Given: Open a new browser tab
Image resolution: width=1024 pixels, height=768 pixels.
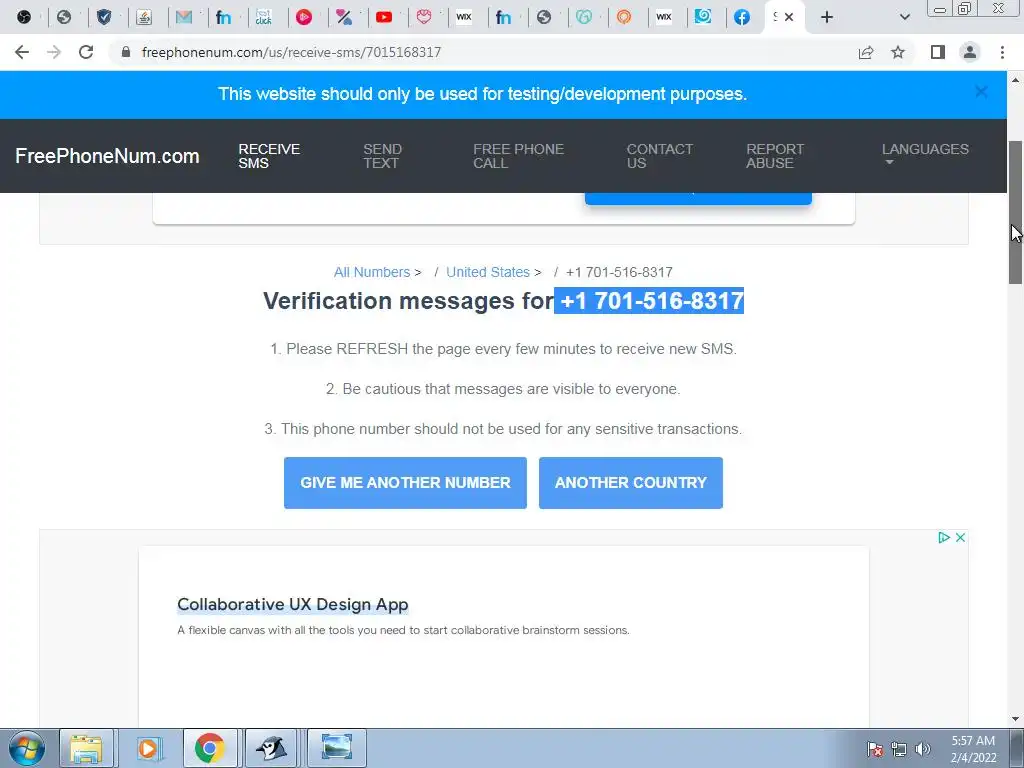Looking at the screenshot, I should 827,17.
